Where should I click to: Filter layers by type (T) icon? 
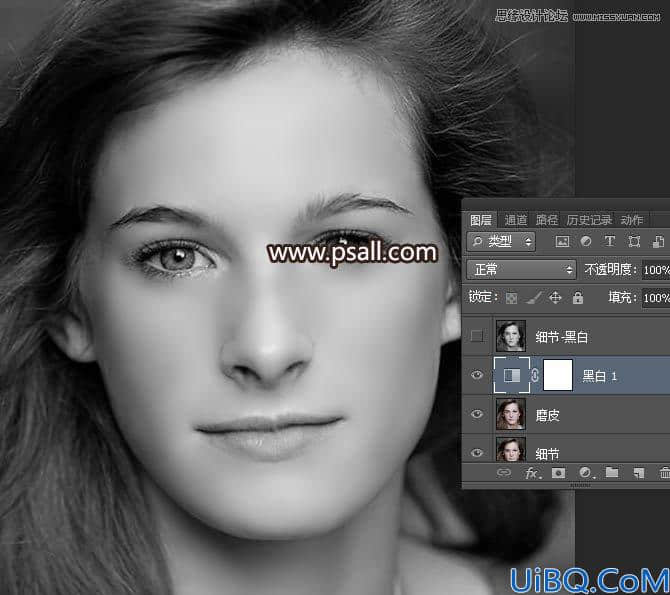(610, 242)
